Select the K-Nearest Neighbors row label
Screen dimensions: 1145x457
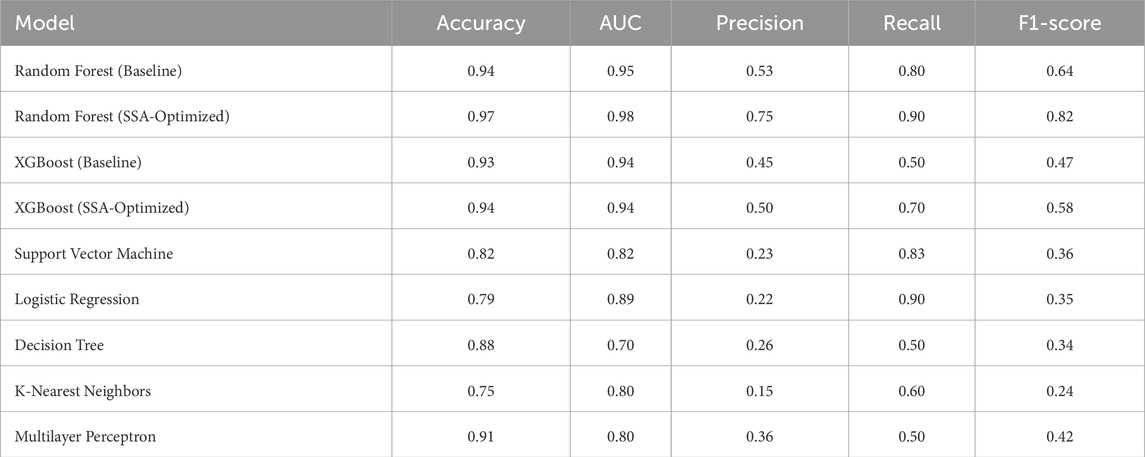[x=82, y=391]
